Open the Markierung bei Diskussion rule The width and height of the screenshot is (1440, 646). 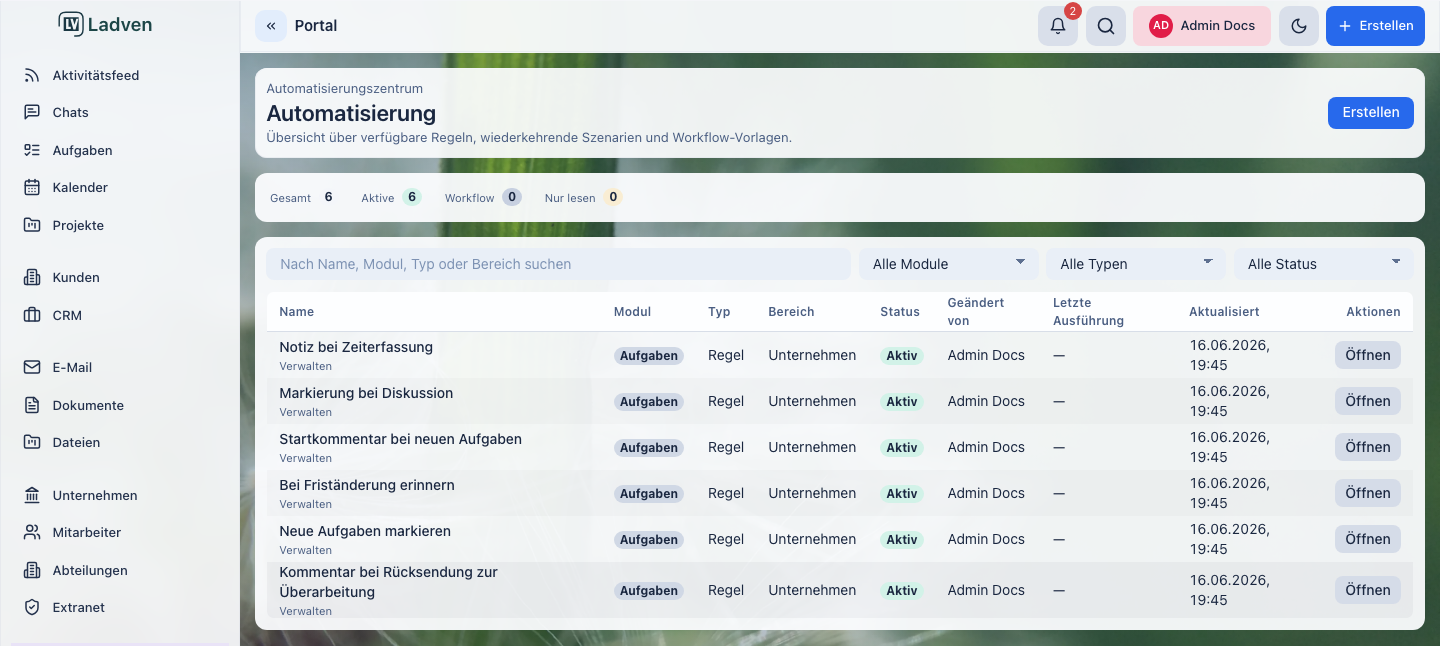[x=1368, y=401]
